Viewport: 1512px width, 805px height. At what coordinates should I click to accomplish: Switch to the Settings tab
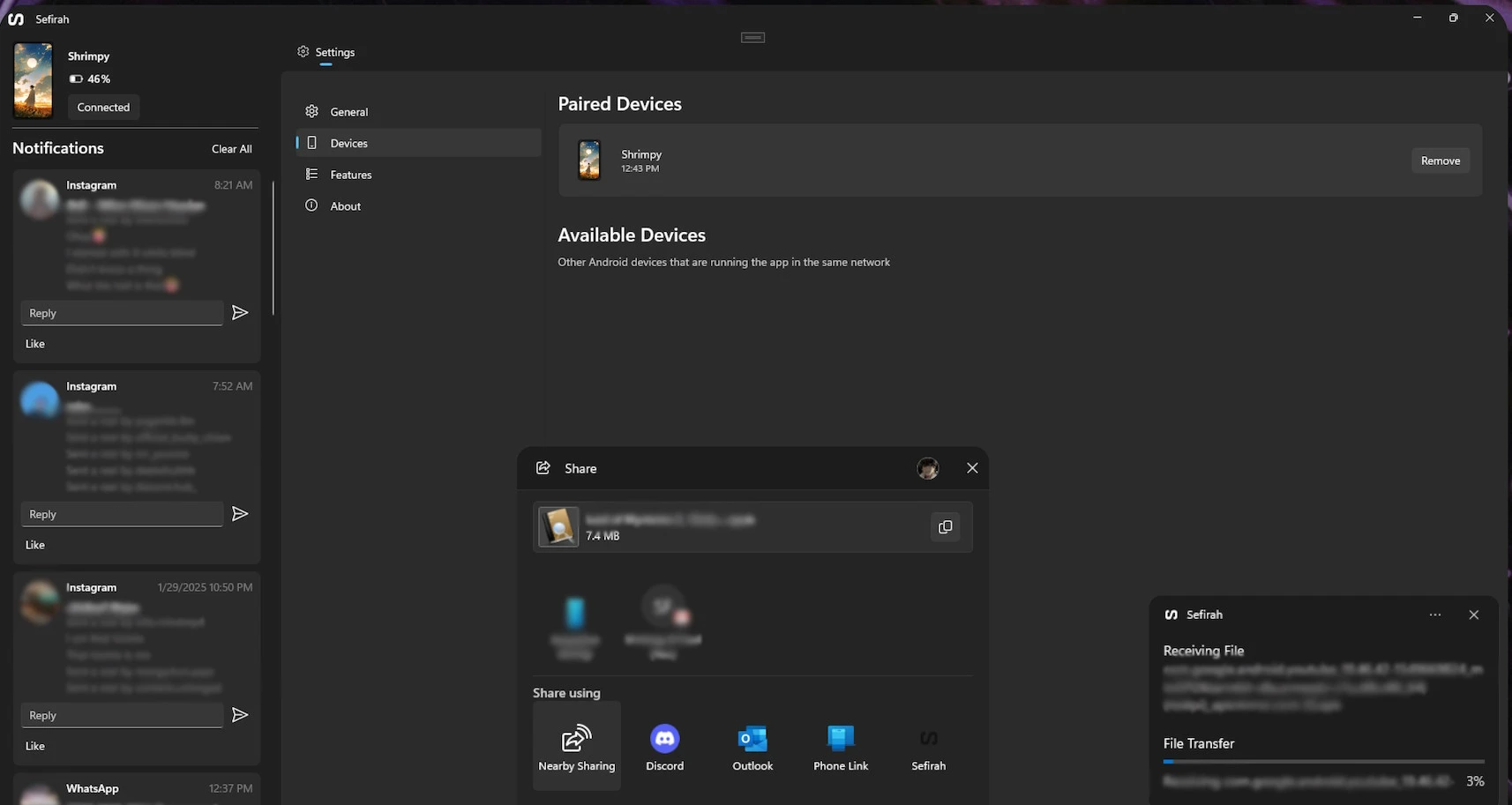pyautogui.click(x=326, y=52)
